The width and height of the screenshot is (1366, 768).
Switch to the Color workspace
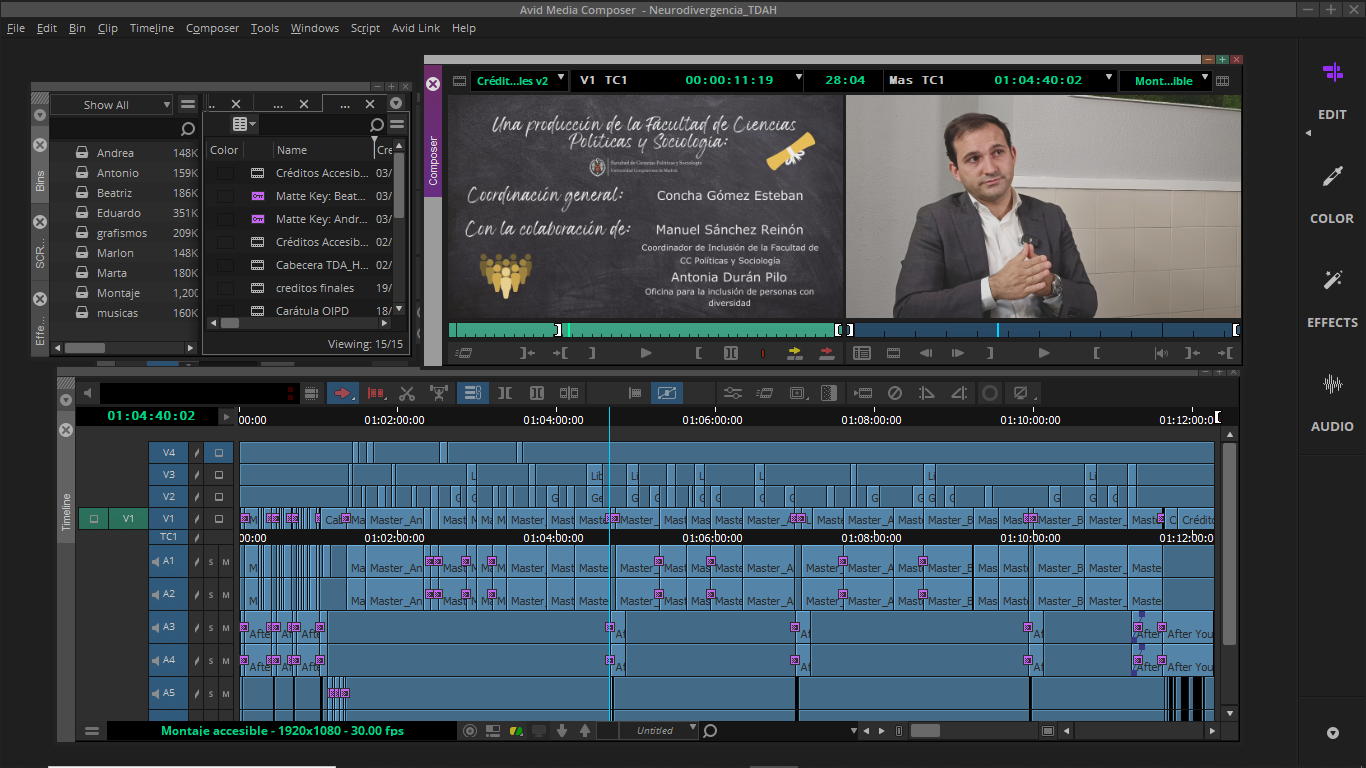tap(1332, 195)
